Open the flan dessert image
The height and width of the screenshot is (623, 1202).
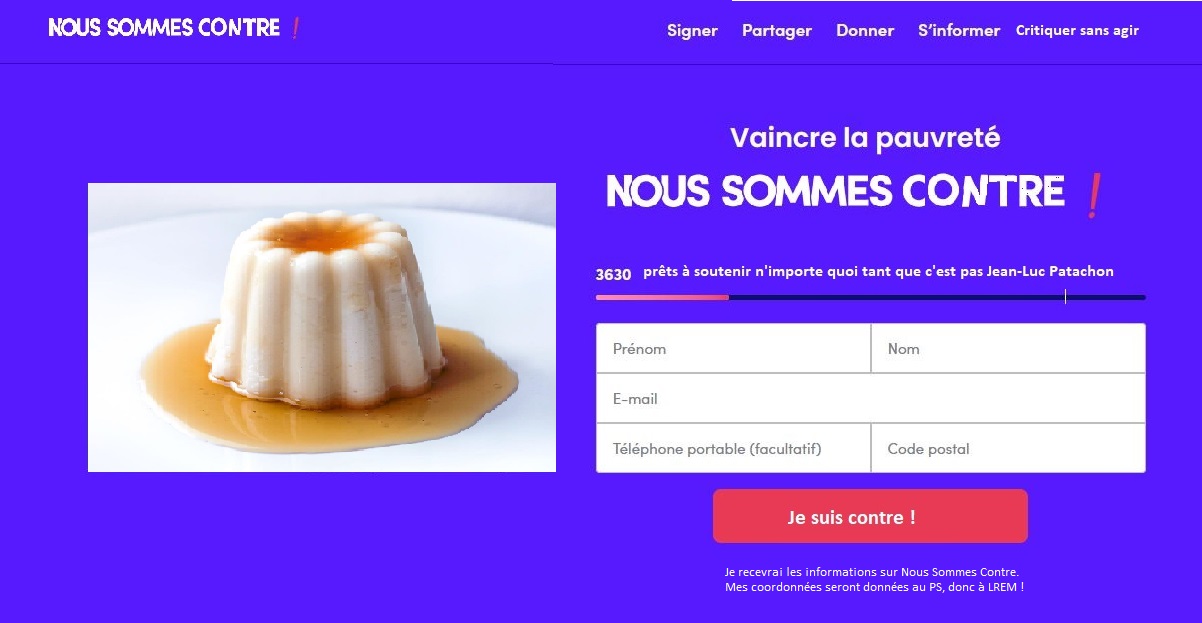(322, 327)
